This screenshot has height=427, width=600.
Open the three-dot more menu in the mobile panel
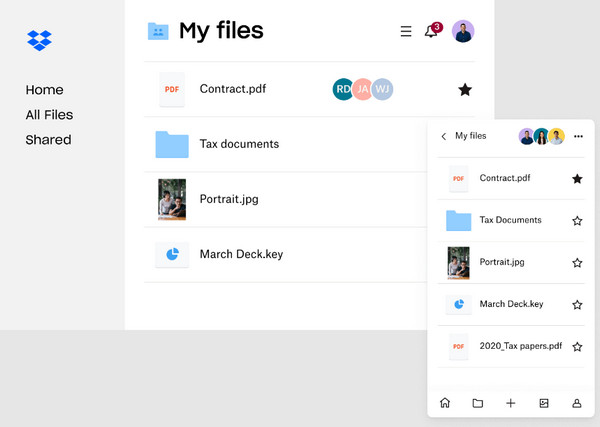578,136
